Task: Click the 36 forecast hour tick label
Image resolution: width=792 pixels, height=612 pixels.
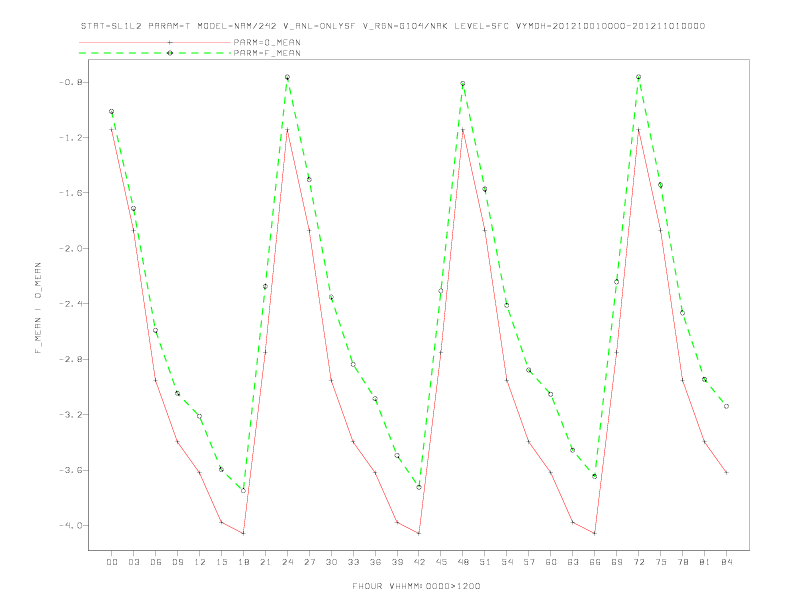Action: coord(375,562)
